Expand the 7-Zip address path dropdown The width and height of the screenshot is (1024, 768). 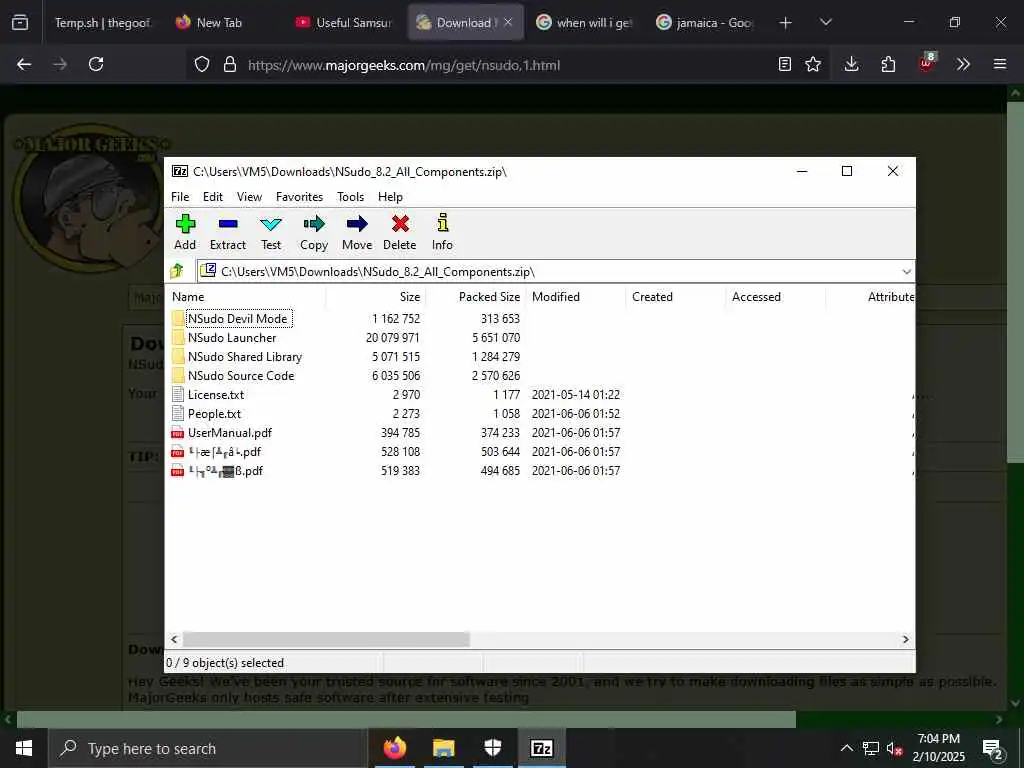pyautogui.click(x=906, y=272)
